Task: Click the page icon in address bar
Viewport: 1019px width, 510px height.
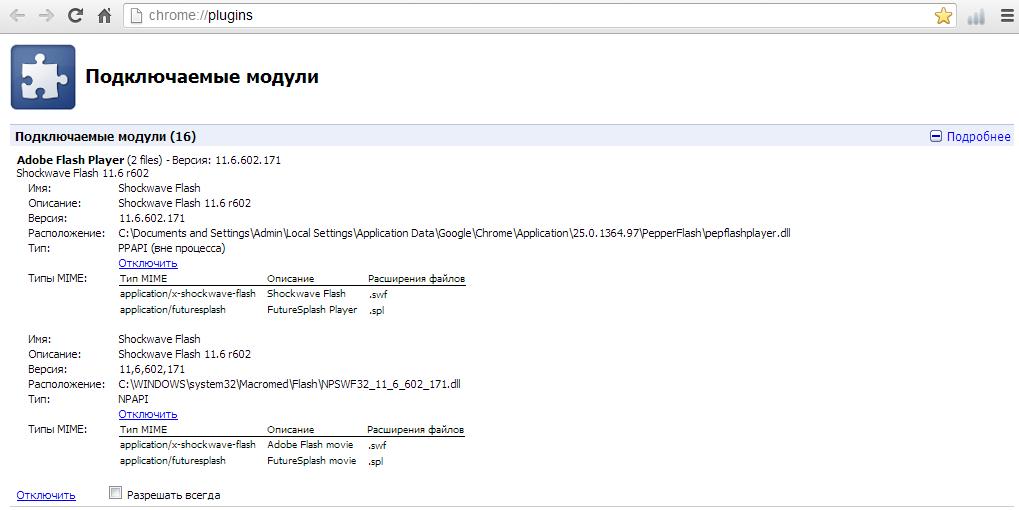Action: coord(136,16)
